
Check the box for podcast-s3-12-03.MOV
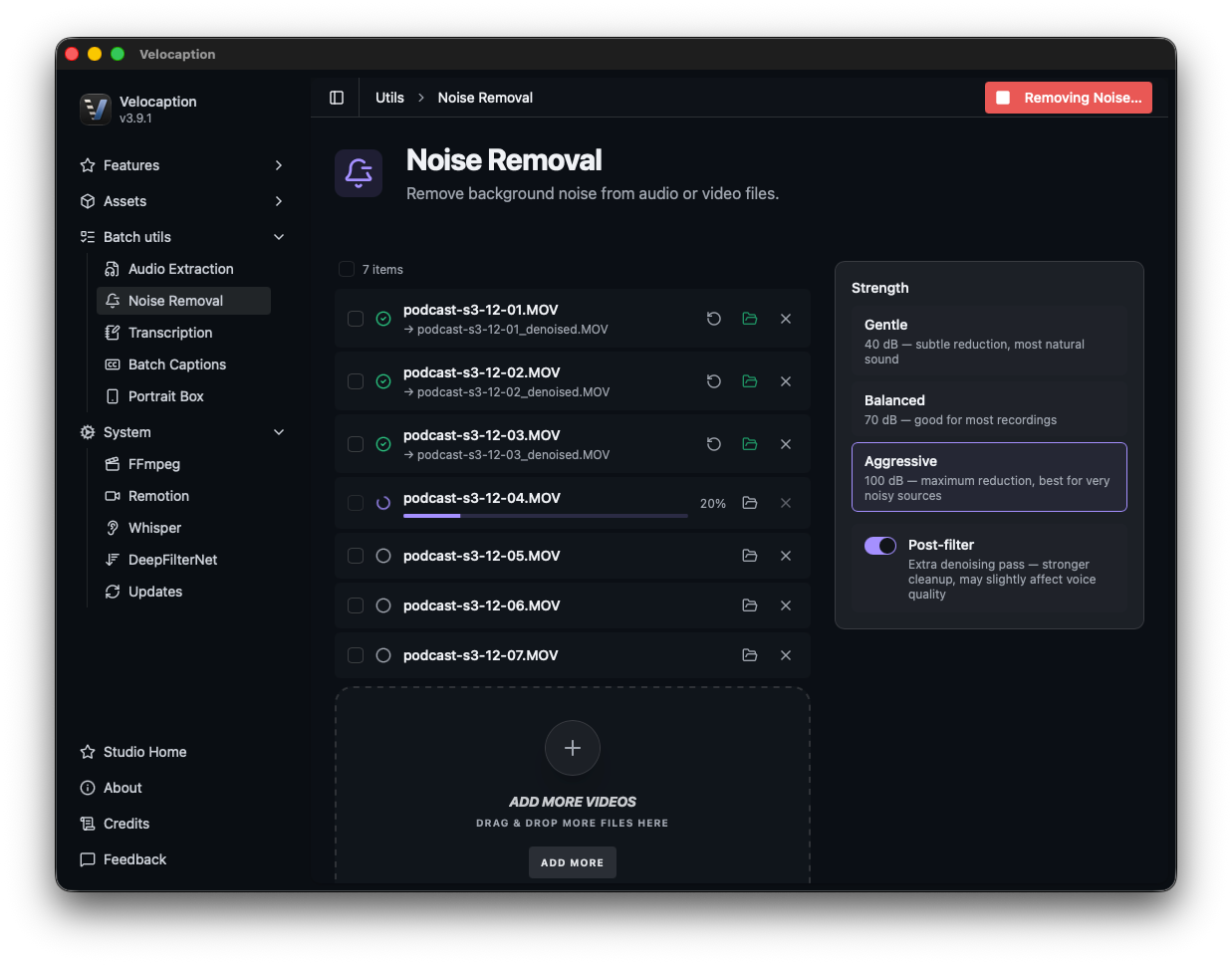coord(356,444)
